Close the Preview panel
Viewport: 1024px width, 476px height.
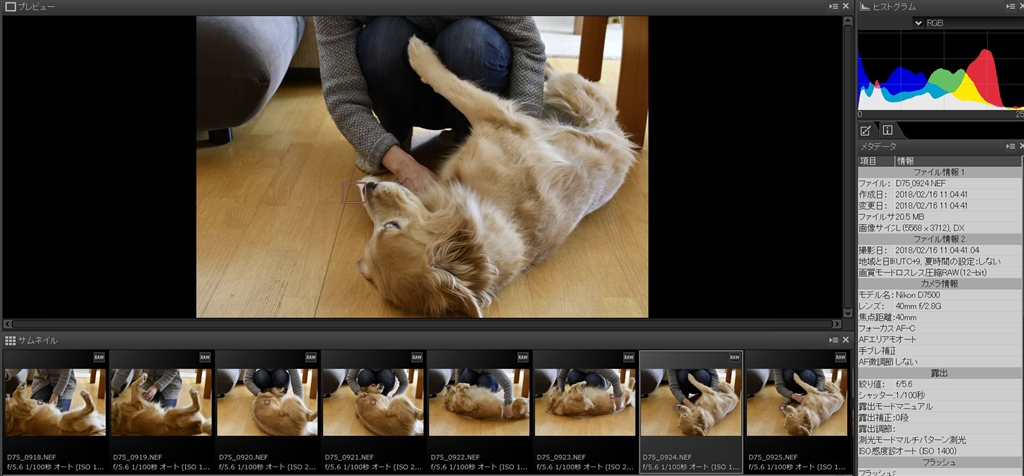point(846,6)
